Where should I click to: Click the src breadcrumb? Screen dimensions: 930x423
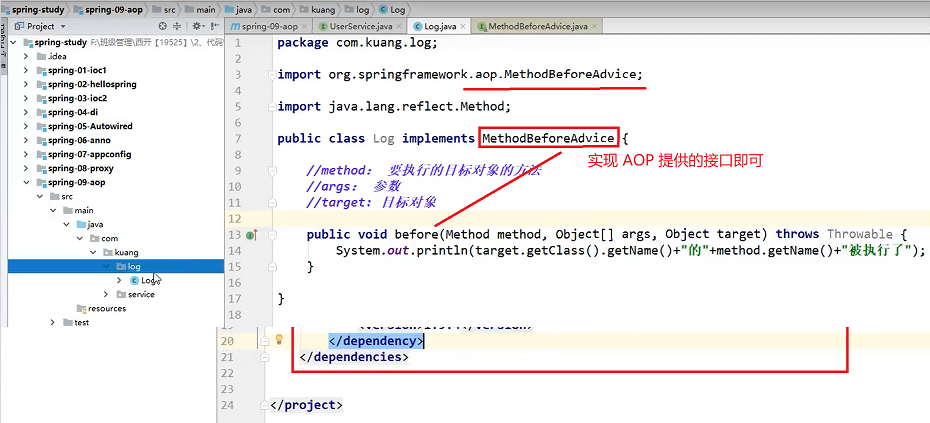click(x=165, y=9)
